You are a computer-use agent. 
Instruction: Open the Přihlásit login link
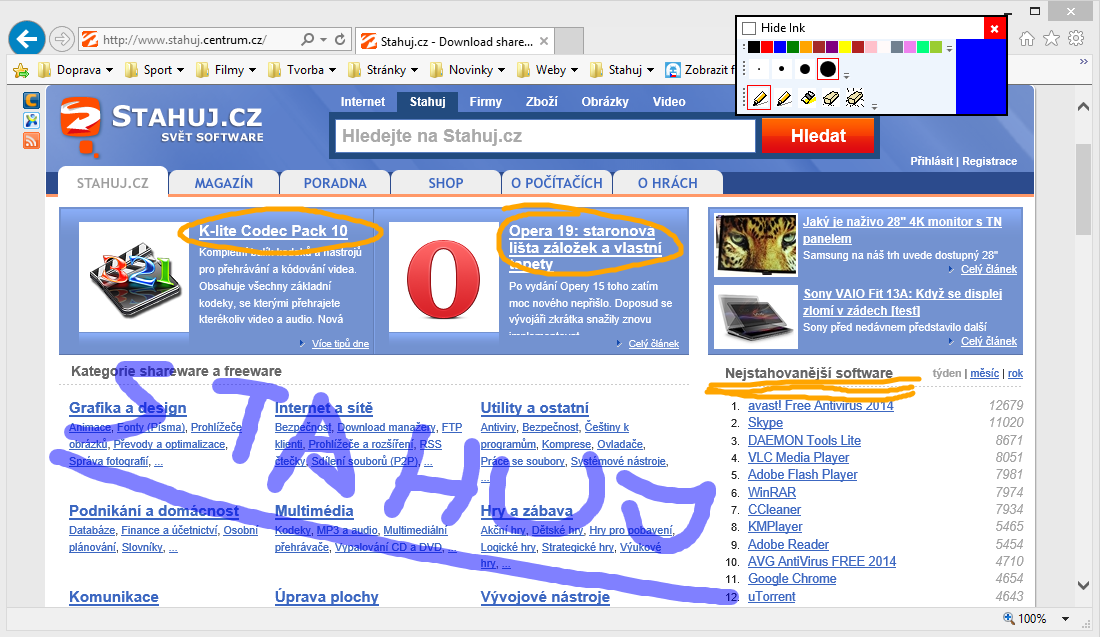tap(932, 161)
